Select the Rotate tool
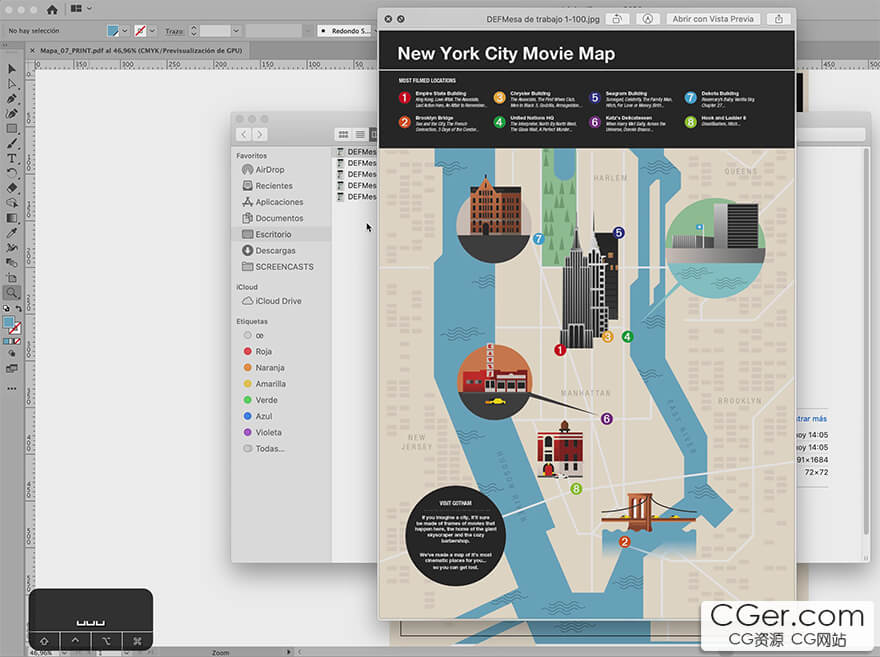The image size is (880, 657). (x=12, y=173)
